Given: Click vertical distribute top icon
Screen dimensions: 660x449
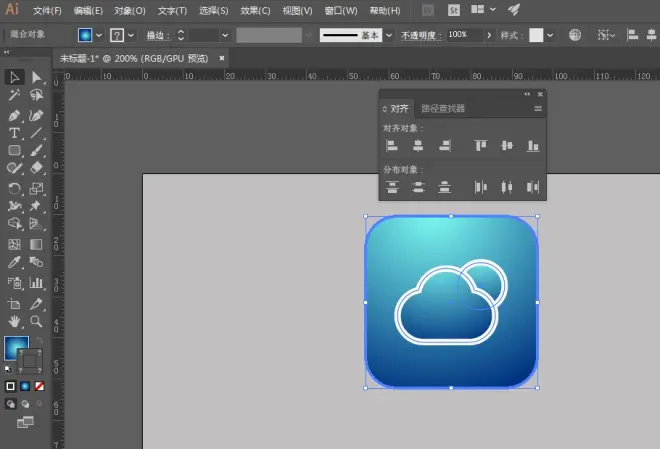Looking at the screenshot, I should click(x=392, y=187).
